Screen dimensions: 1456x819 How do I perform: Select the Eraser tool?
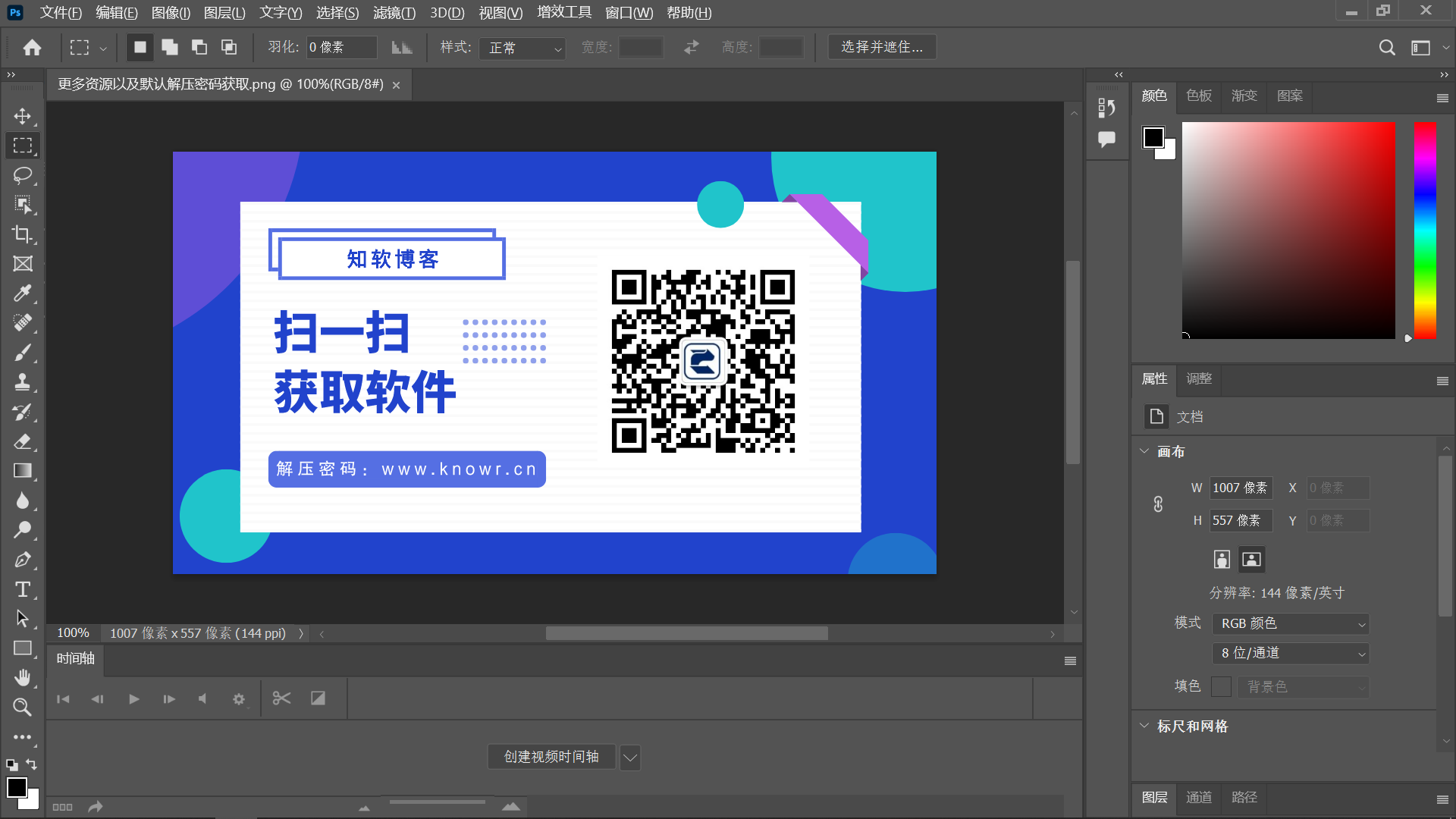(x=23, y=441)
